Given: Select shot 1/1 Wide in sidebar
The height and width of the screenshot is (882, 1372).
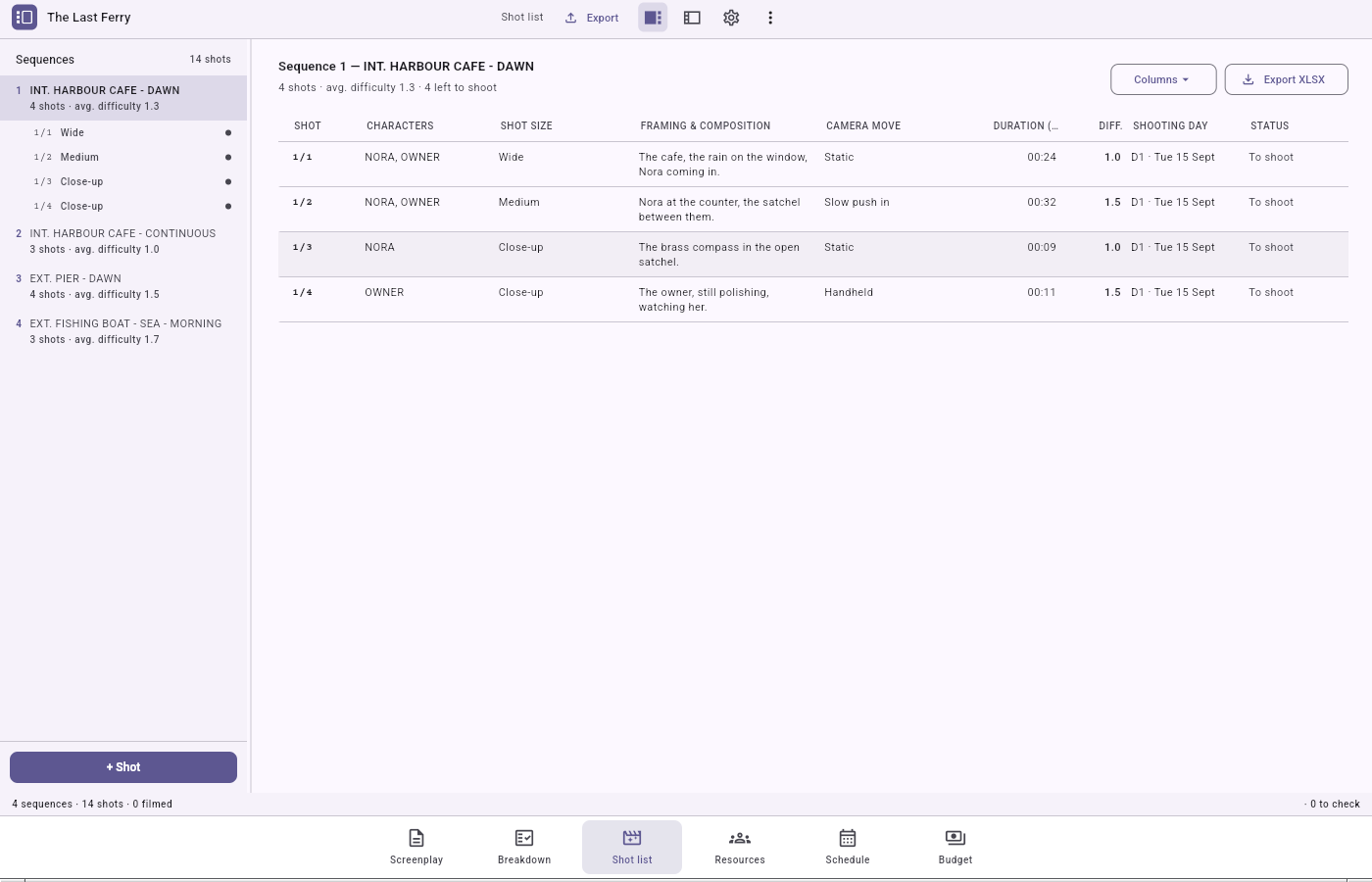Looking at the screenshot, I should point(123,132).
